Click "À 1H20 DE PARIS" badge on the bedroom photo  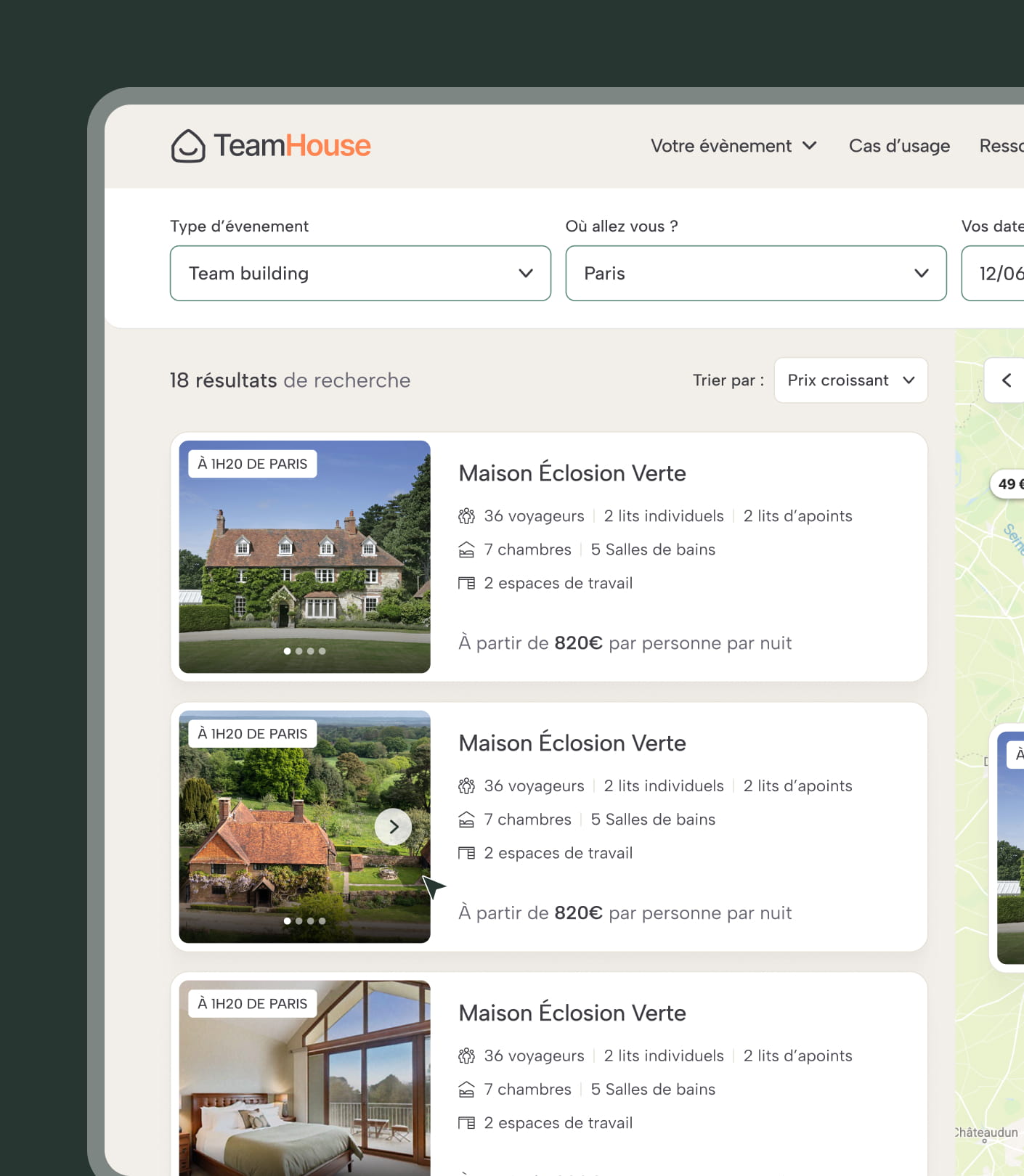[x=253, y=1004]
